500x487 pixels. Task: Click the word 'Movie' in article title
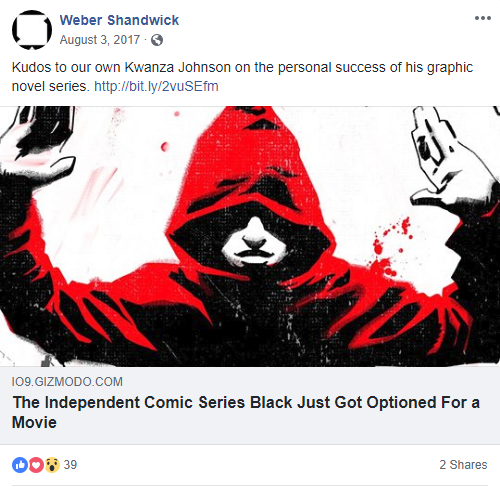click(x=34, y=423)
